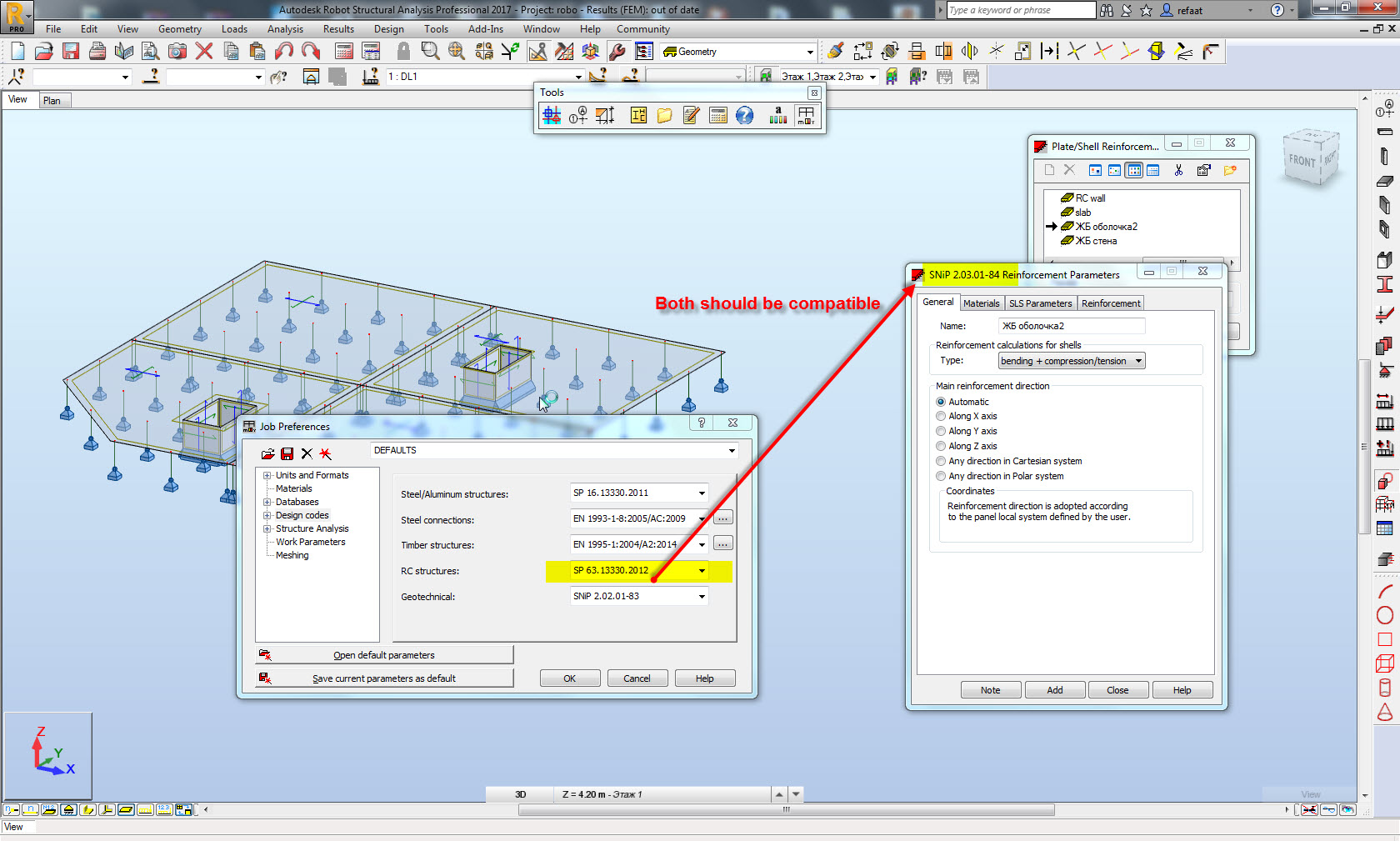Click the red Undo arrow icon
This screenshot has height=841, width=1400.
284,52
